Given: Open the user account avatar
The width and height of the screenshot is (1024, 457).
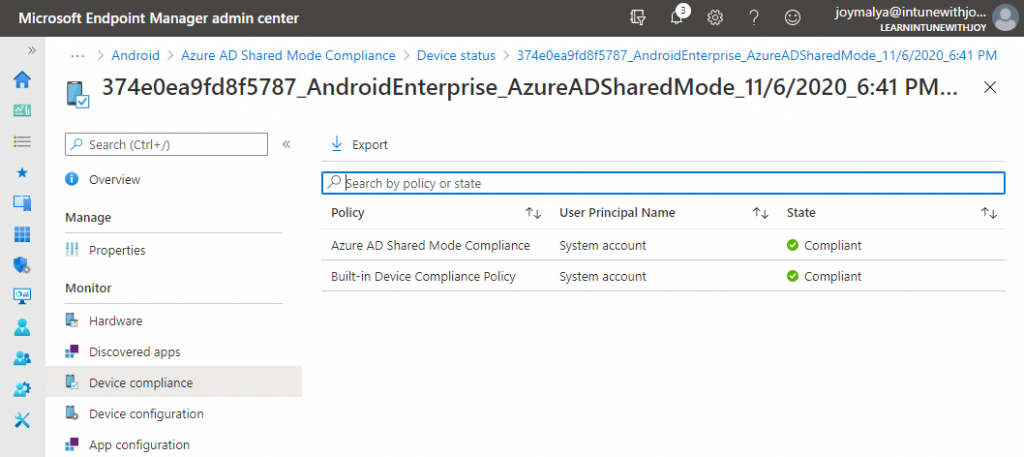Looking at the screenshot, I should 1005,18.
